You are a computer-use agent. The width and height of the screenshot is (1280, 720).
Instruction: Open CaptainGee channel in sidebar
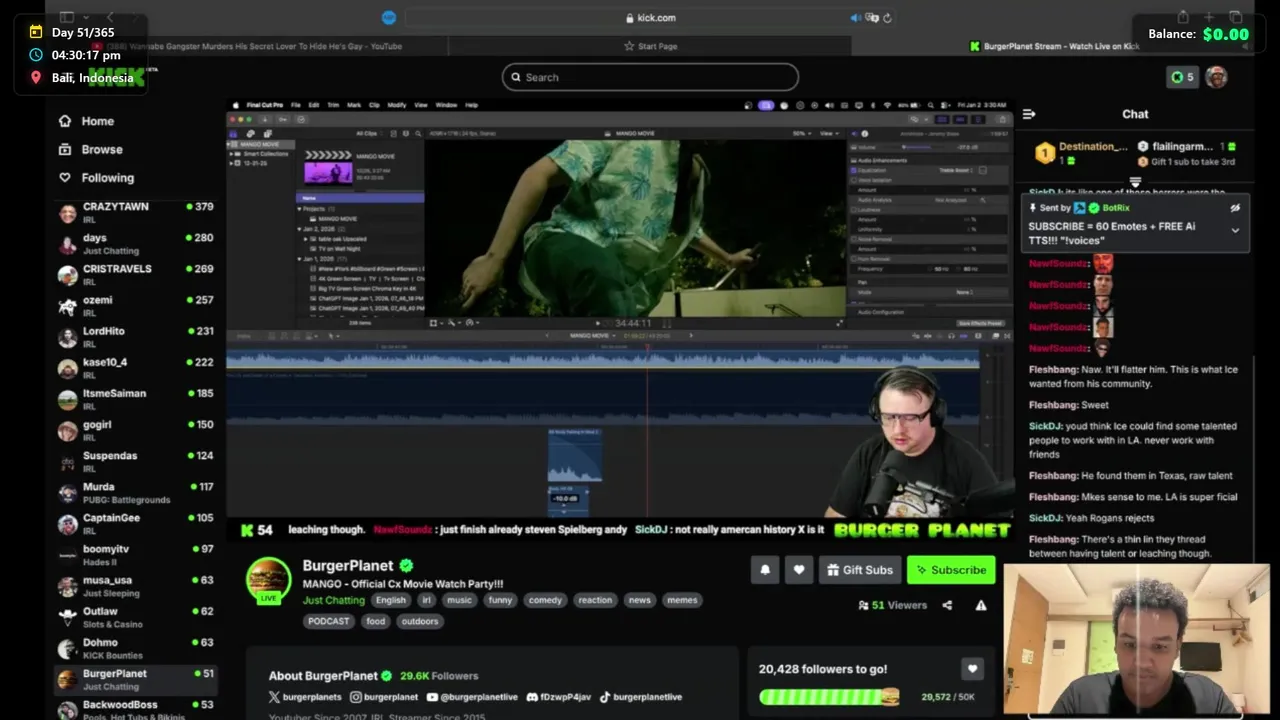[136, 524]
